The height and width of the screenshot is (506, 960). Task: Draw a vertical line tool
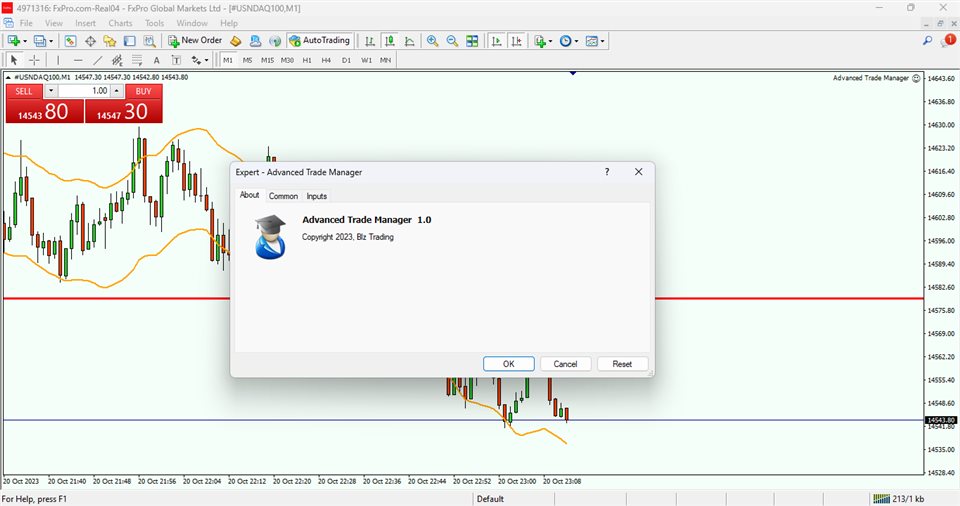[x=58, y=60]
